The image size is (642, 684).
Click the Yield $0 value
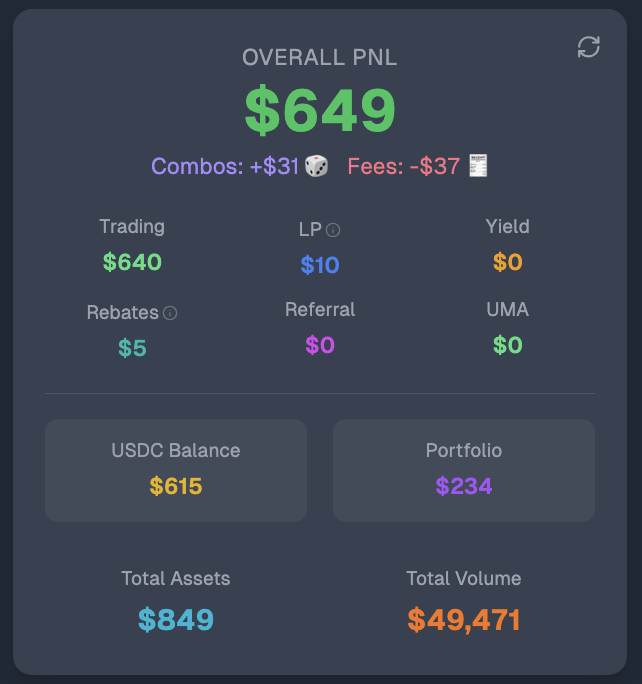coord(508,262)
